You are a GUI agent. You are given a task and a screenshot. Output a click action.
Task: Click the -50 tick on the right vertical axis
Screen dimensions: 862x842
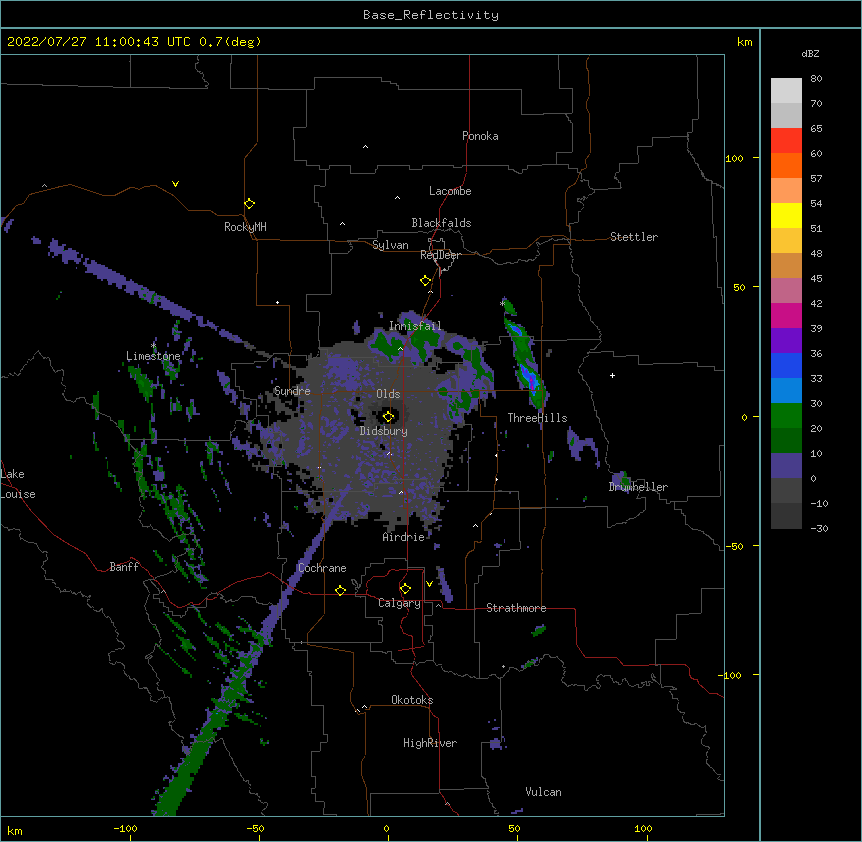pos(734,546)
